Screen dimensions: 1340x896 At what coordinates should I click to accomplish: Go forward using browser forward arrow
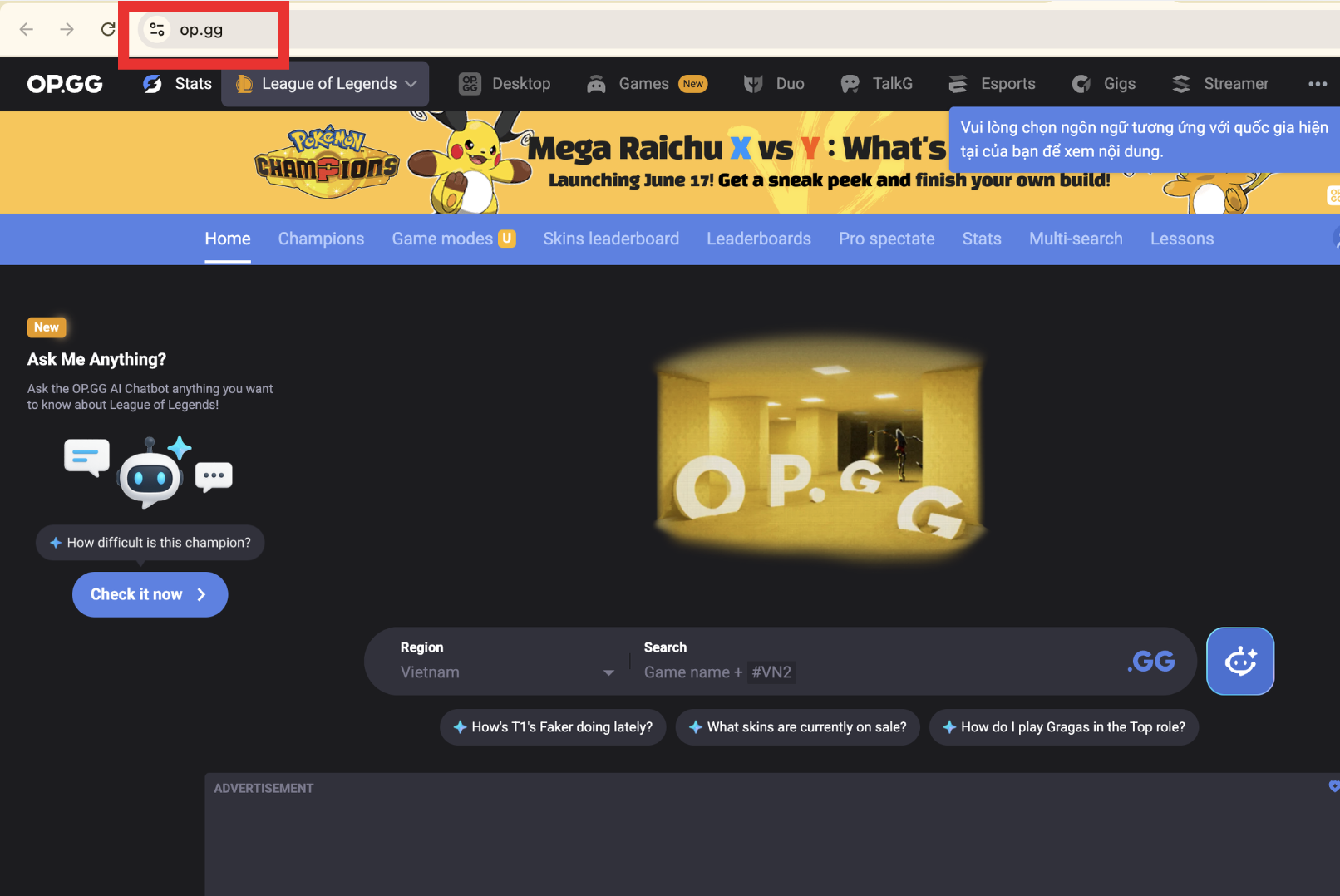[x=67, y=30]
